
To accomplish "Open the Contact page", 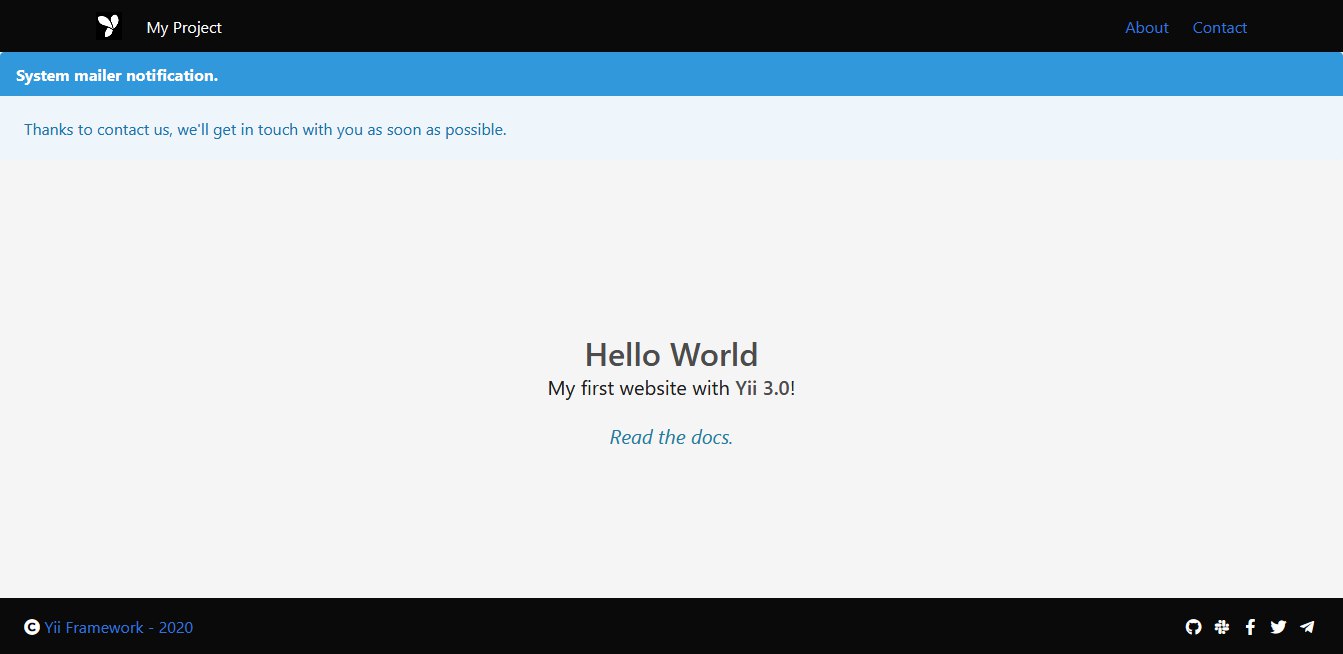I will 1219,27.
